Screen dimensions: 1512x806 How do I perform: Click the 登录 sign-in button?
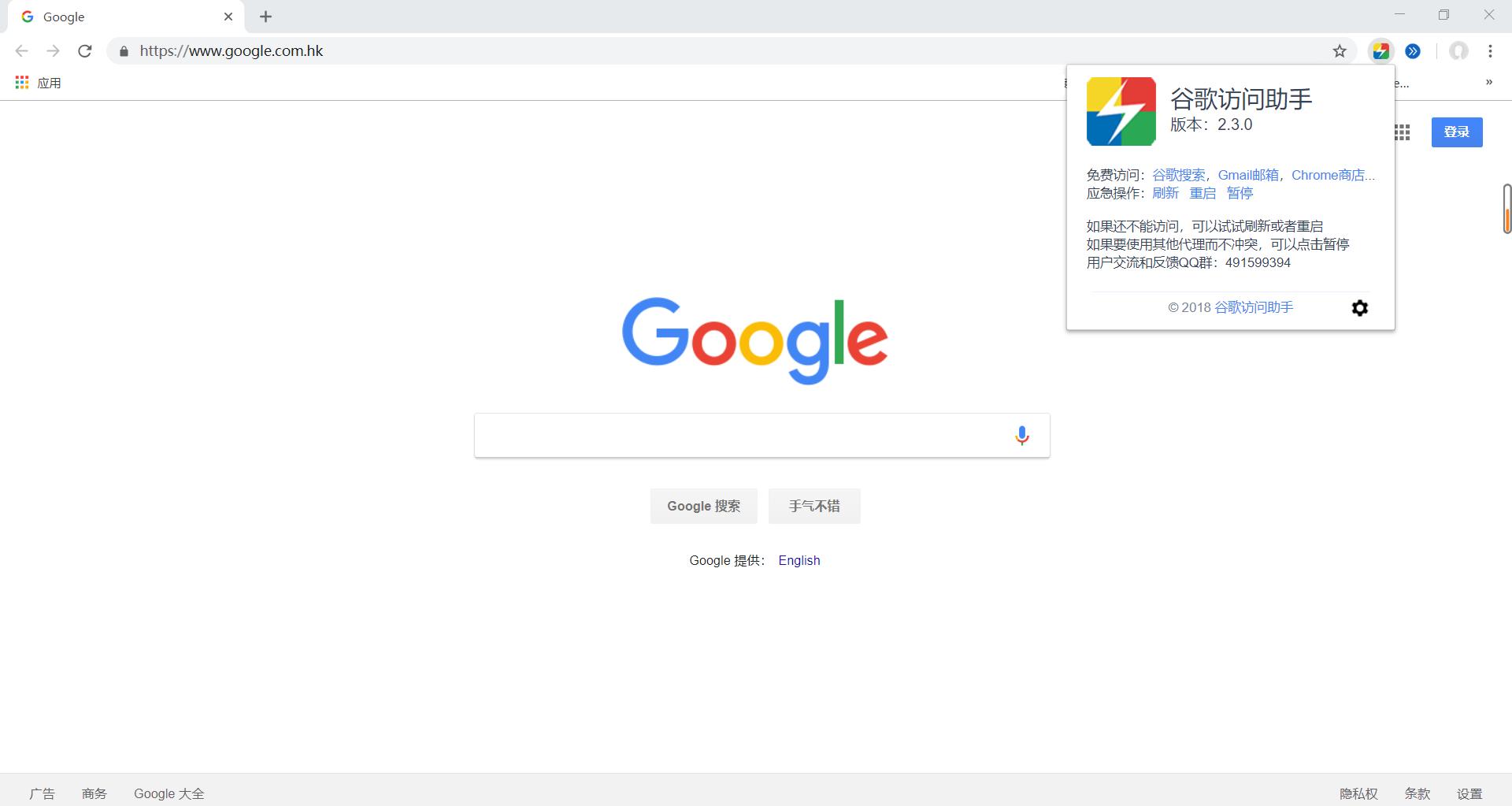pos(1456,132)
